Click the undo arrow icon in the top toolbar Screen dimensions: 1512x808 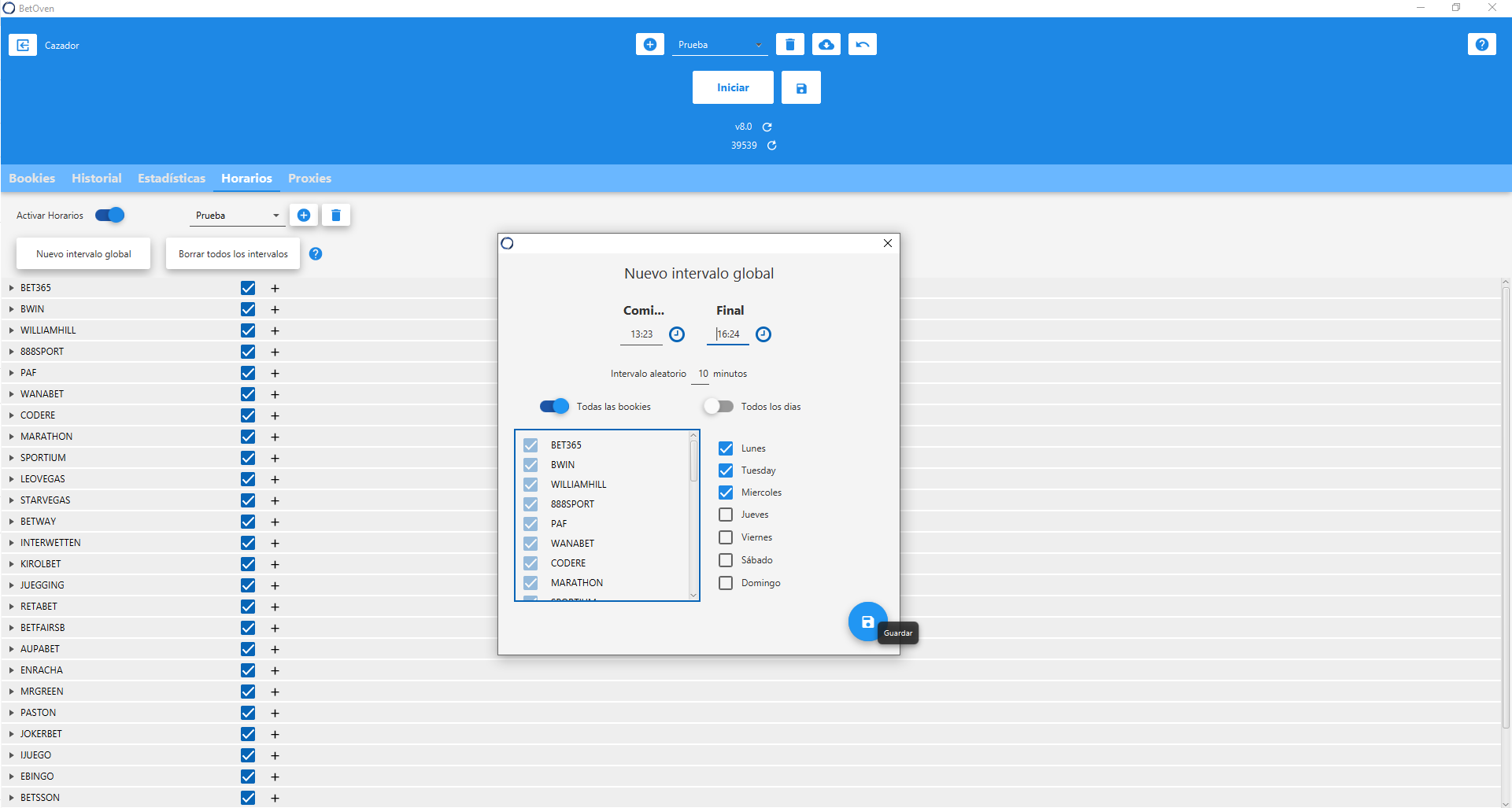coord(863,44)
